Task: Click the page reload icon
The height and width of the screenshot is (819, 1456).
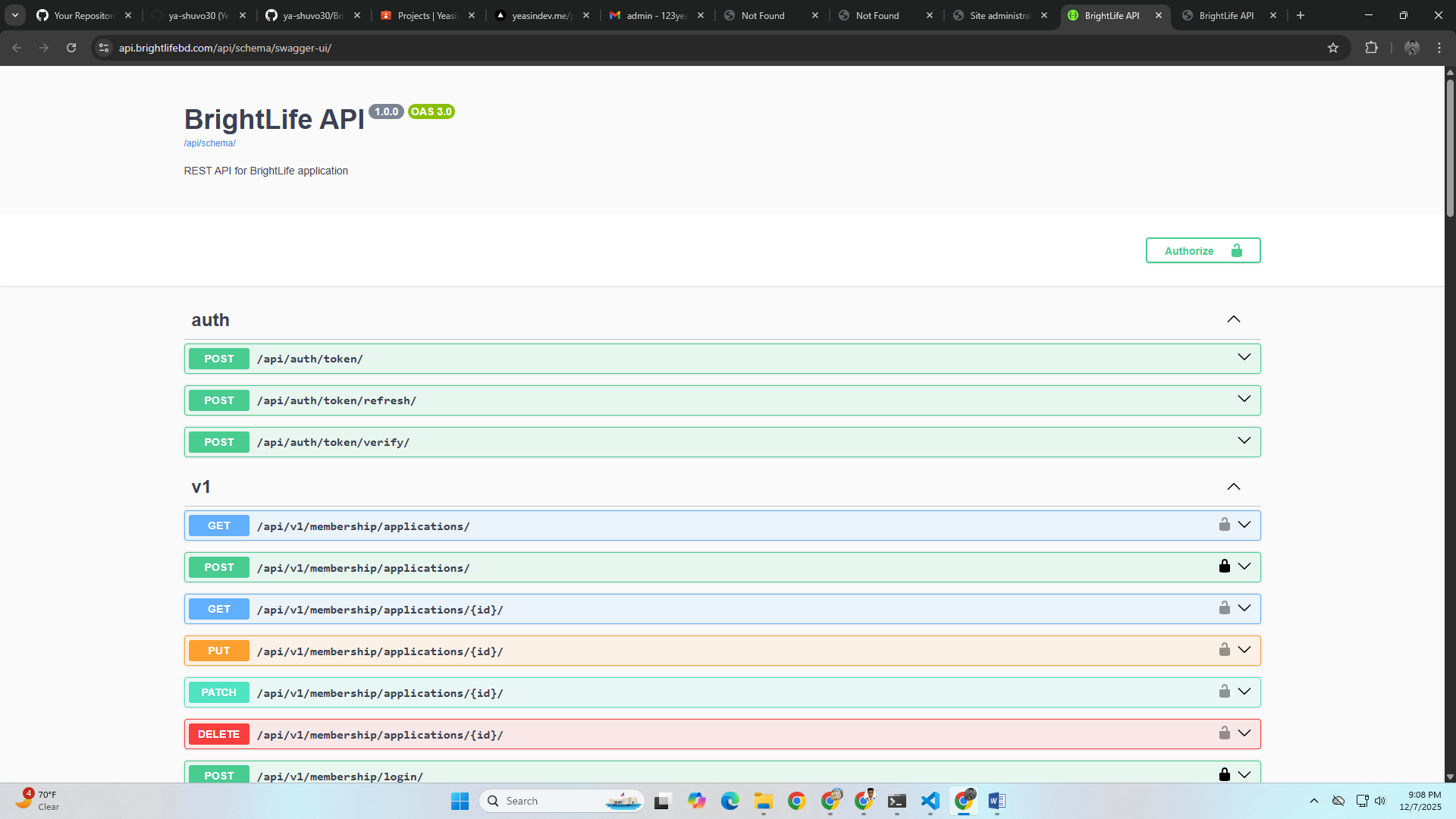Action: pyautogui.click(x=71, y=47)
